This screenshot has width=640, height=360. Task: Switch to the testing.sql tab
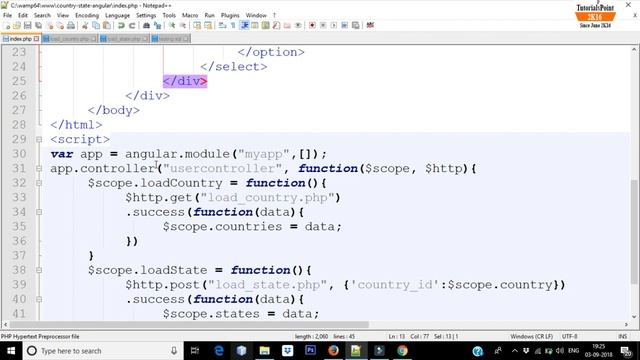(171, 39)
